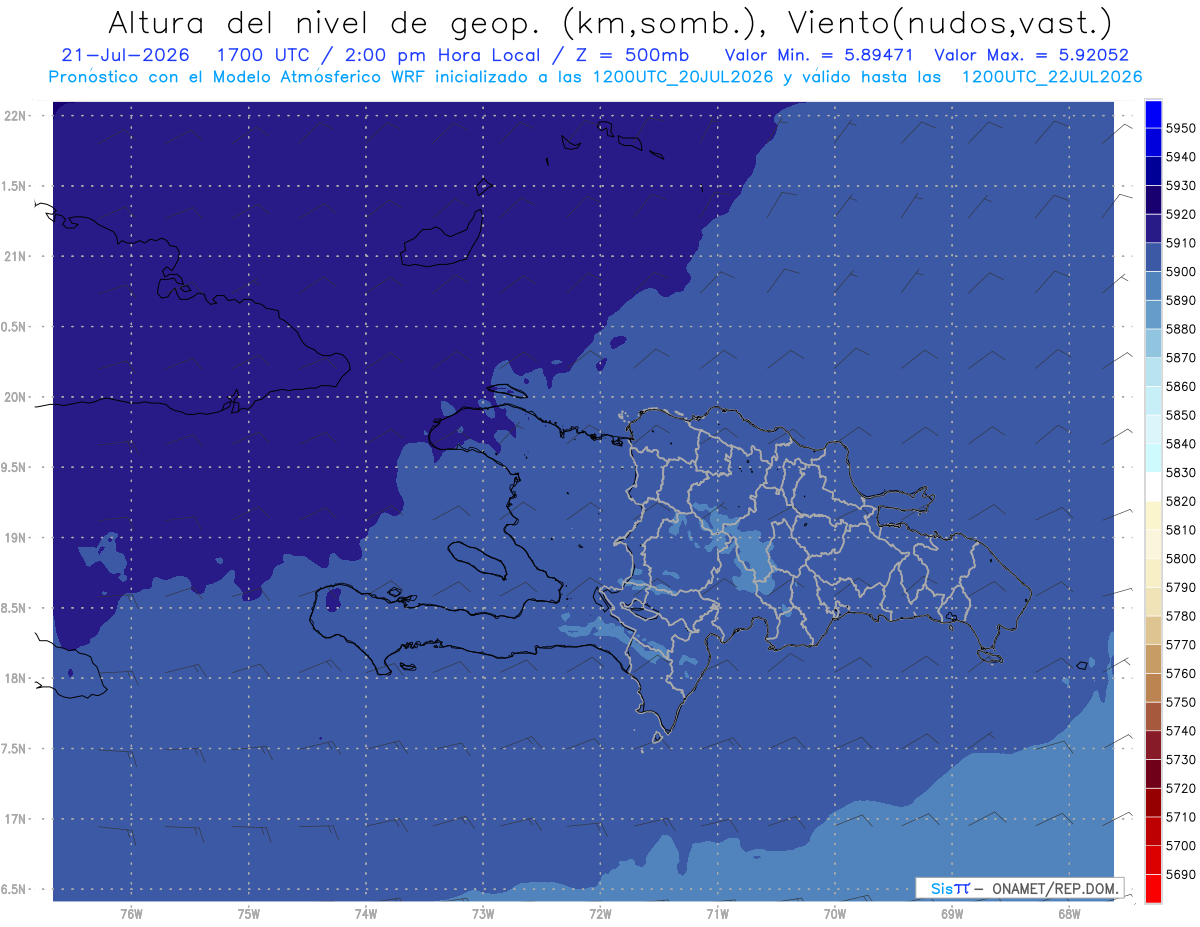Click the 5880 legend value

click(x=1180, y=329)
